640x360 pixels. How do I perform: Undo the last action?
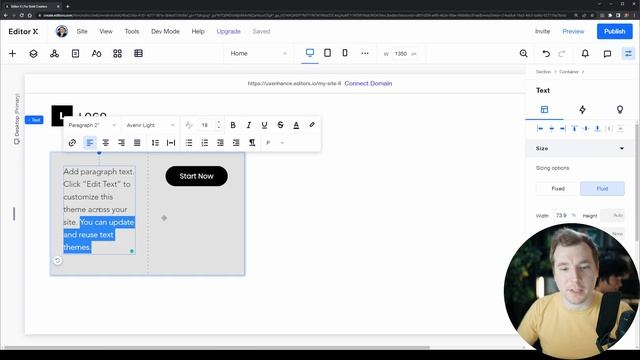point(546,53)
